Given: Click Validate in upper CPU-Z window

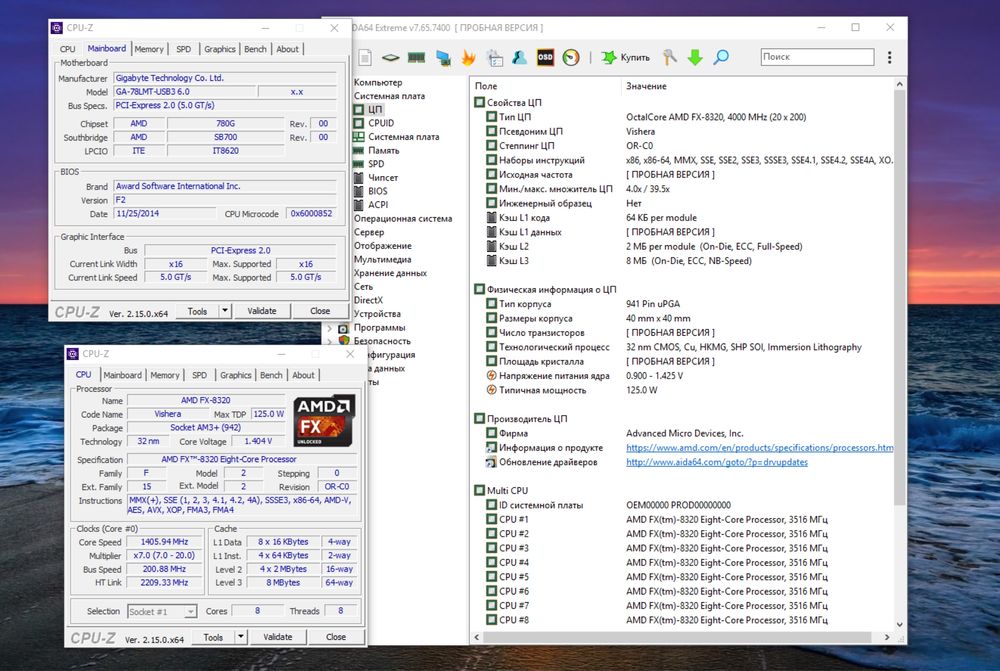Looking at the screenshot, I should [x=261, y=311].
